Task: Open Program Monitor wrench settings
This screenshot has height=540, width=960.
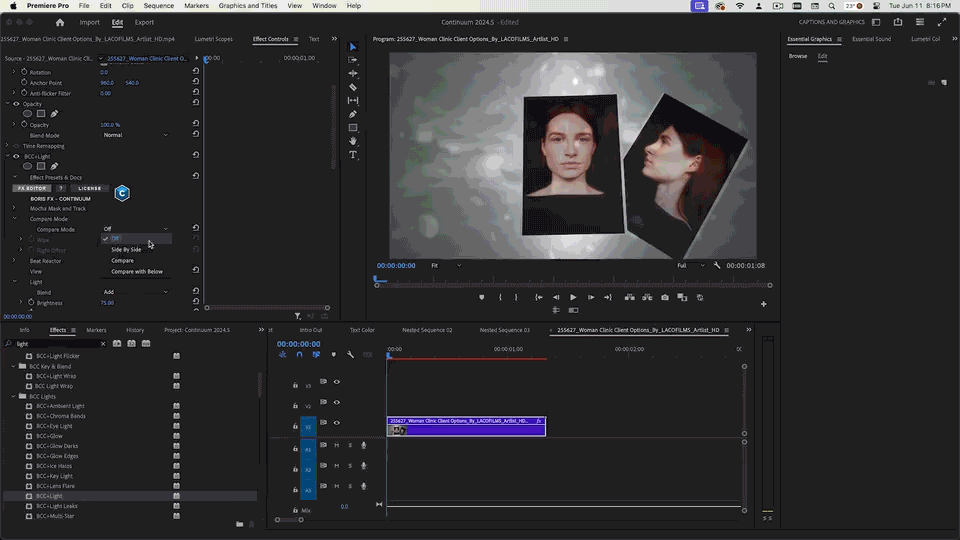Action: (717, 266)
